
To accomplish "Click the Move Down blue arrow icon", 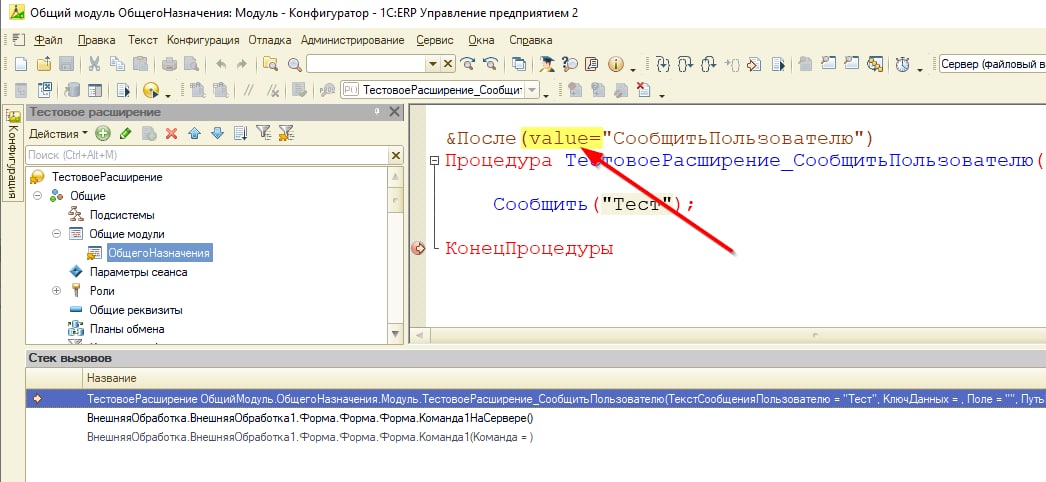I will [x=217, y=133].
